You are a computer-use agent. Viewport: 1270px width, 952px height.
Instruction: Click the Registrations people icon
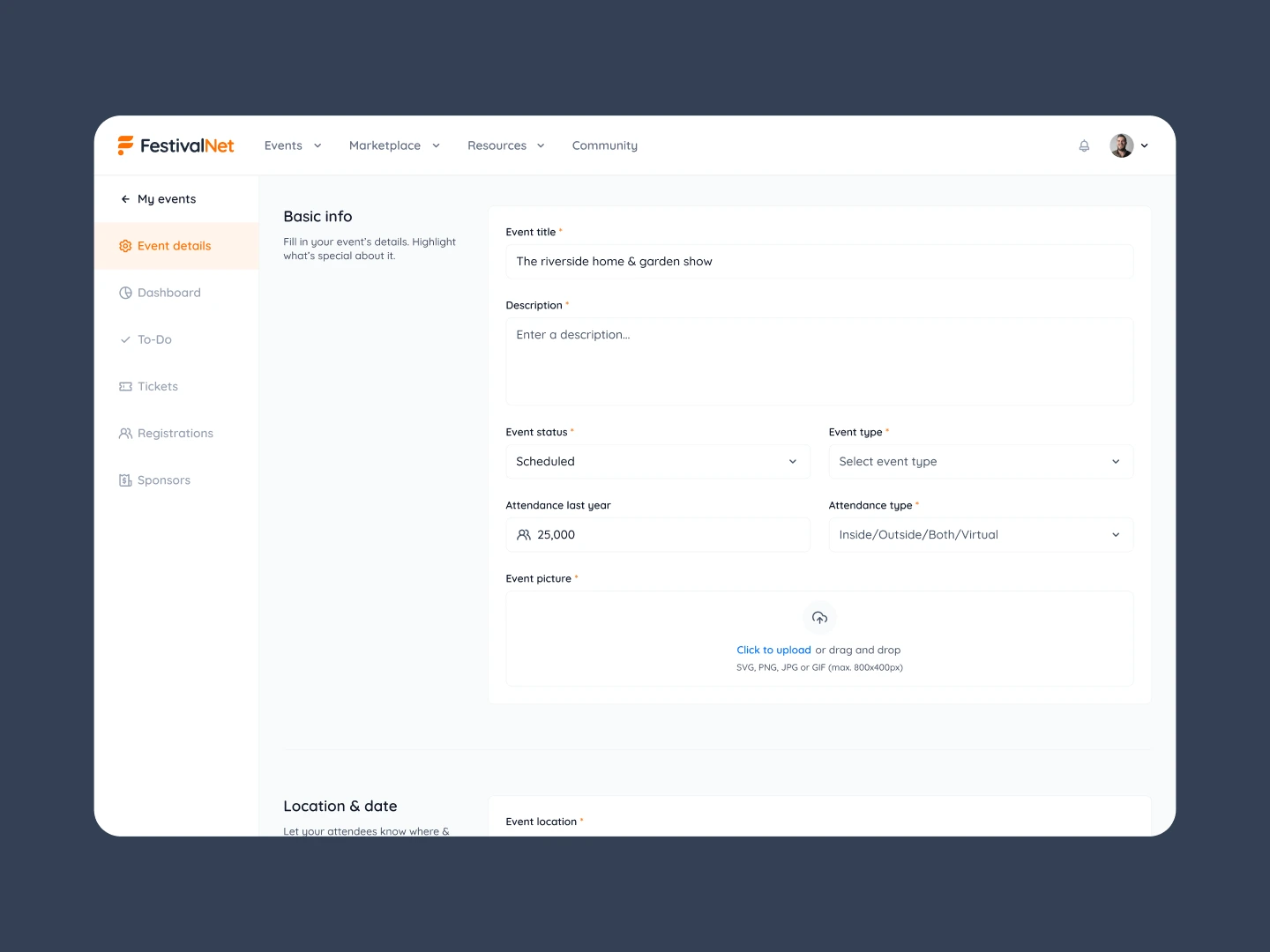(125, 433)
